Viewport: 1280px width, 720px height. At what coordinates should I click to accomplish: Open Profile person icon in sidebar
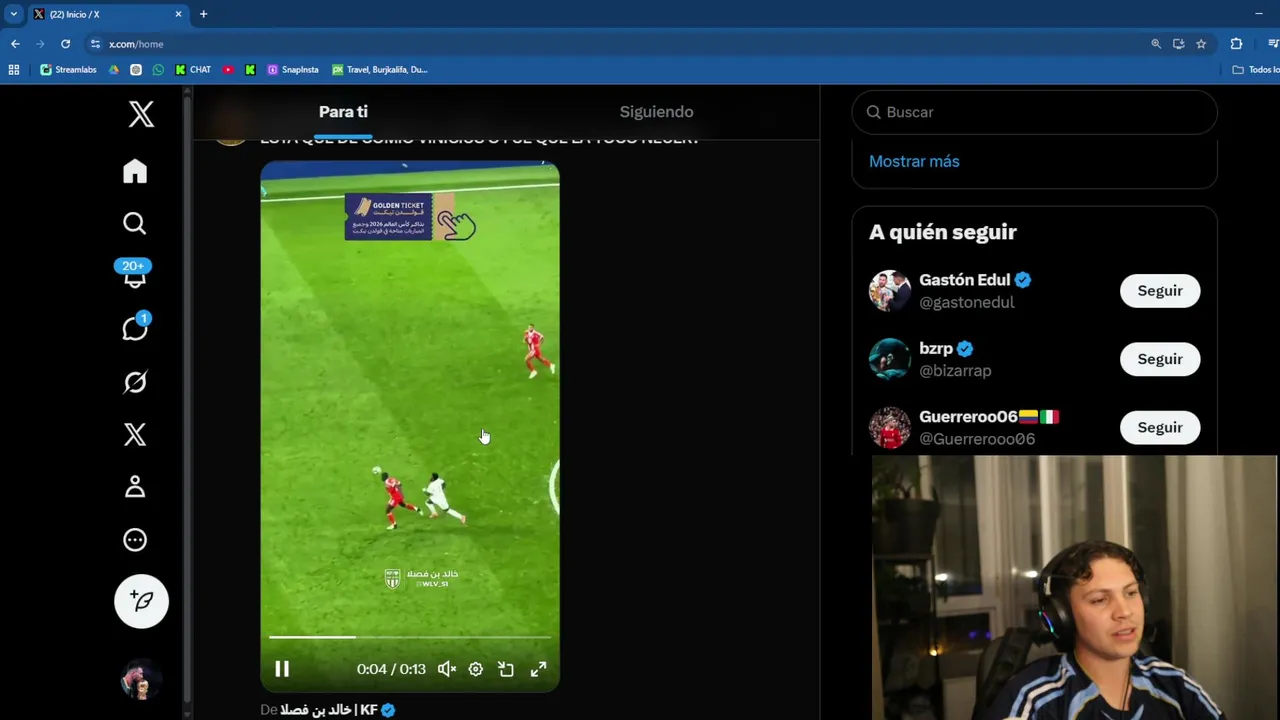pyautogui.click(x=135, y=487)
